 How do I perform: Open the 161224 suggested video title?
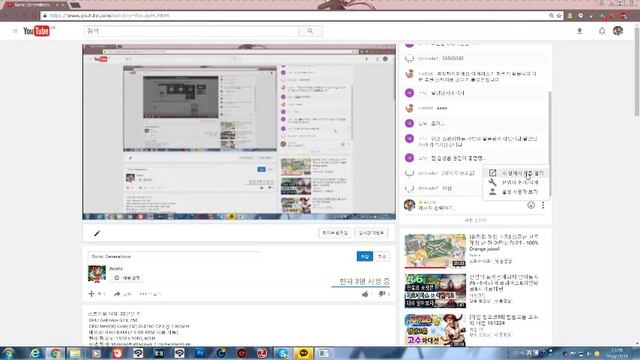(504, 320)
